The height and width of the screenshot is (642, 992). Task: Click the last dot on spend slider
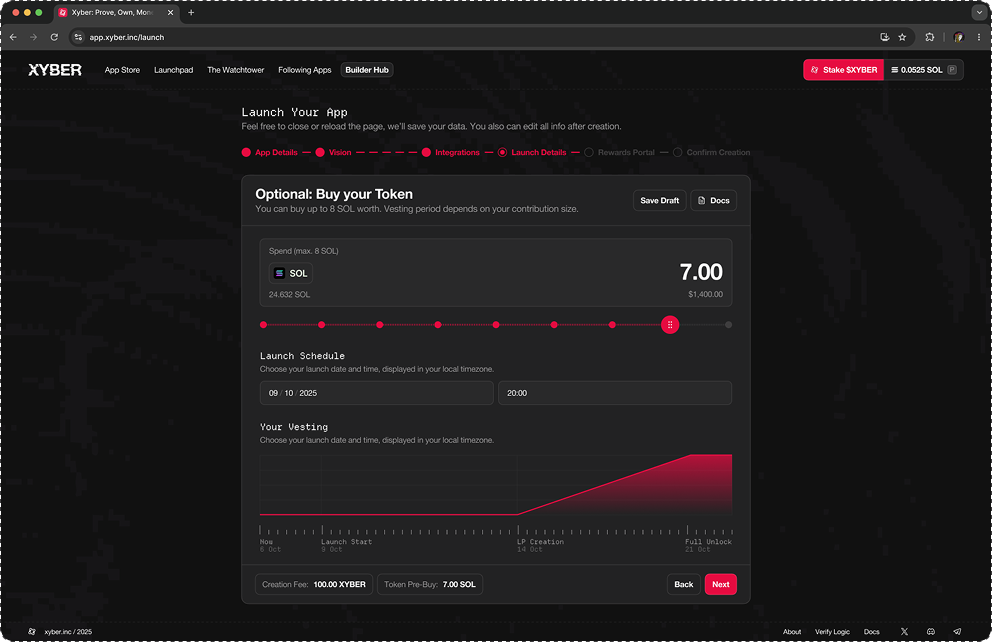click(x=728, y=325)
